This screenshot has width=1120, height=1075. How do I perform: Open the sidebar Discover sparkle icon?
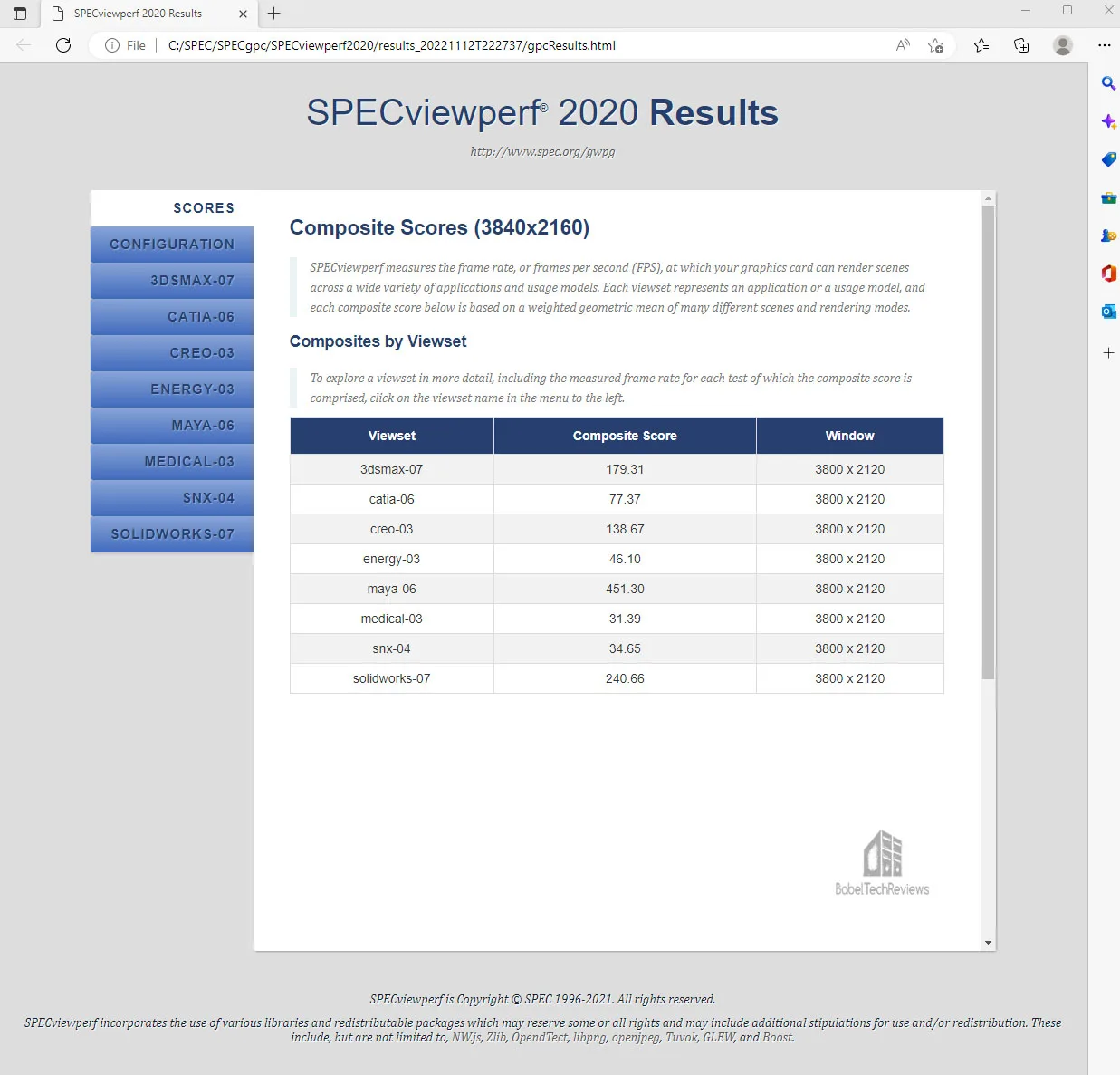point(1108,121)
